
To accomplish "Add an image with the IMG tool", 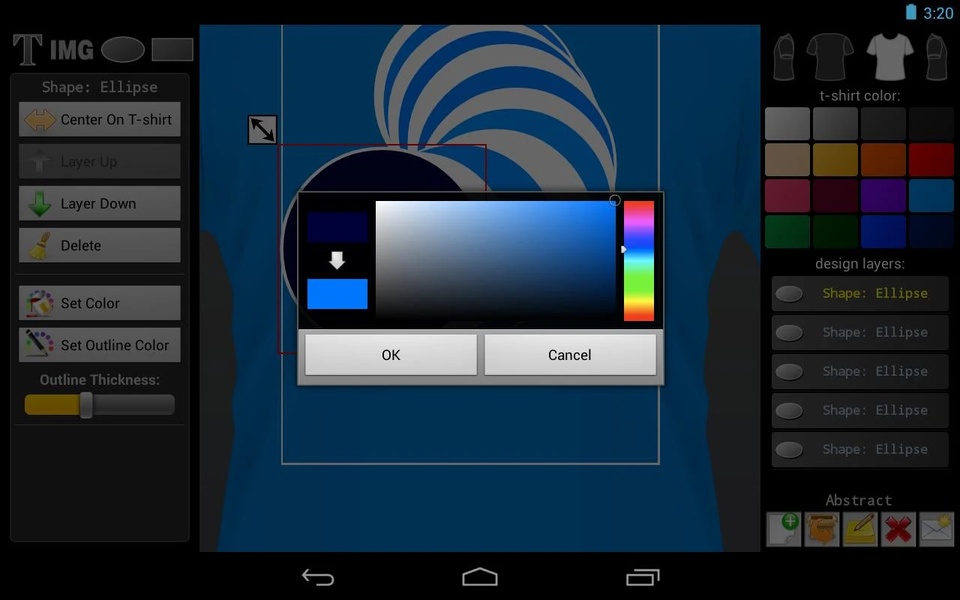I will pos(72,50).
